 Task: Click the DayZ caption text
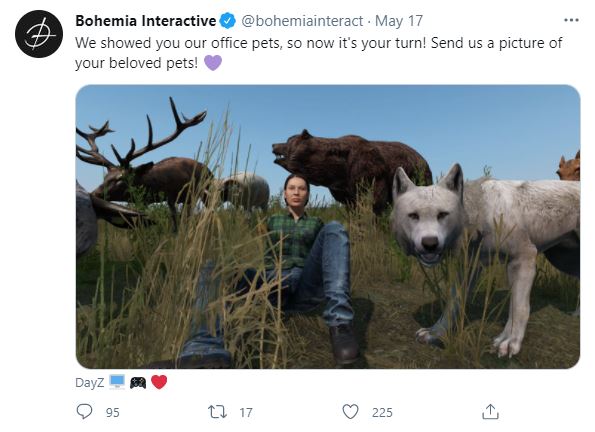90,383
